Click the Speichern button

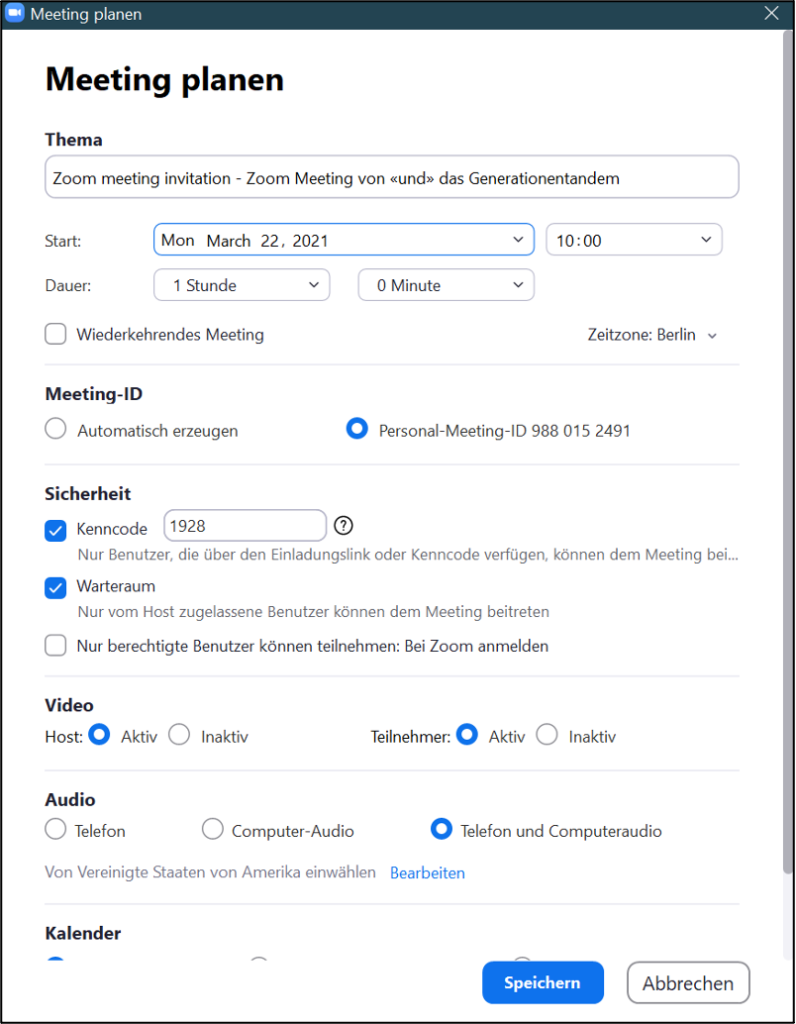[x=542, y=982]
